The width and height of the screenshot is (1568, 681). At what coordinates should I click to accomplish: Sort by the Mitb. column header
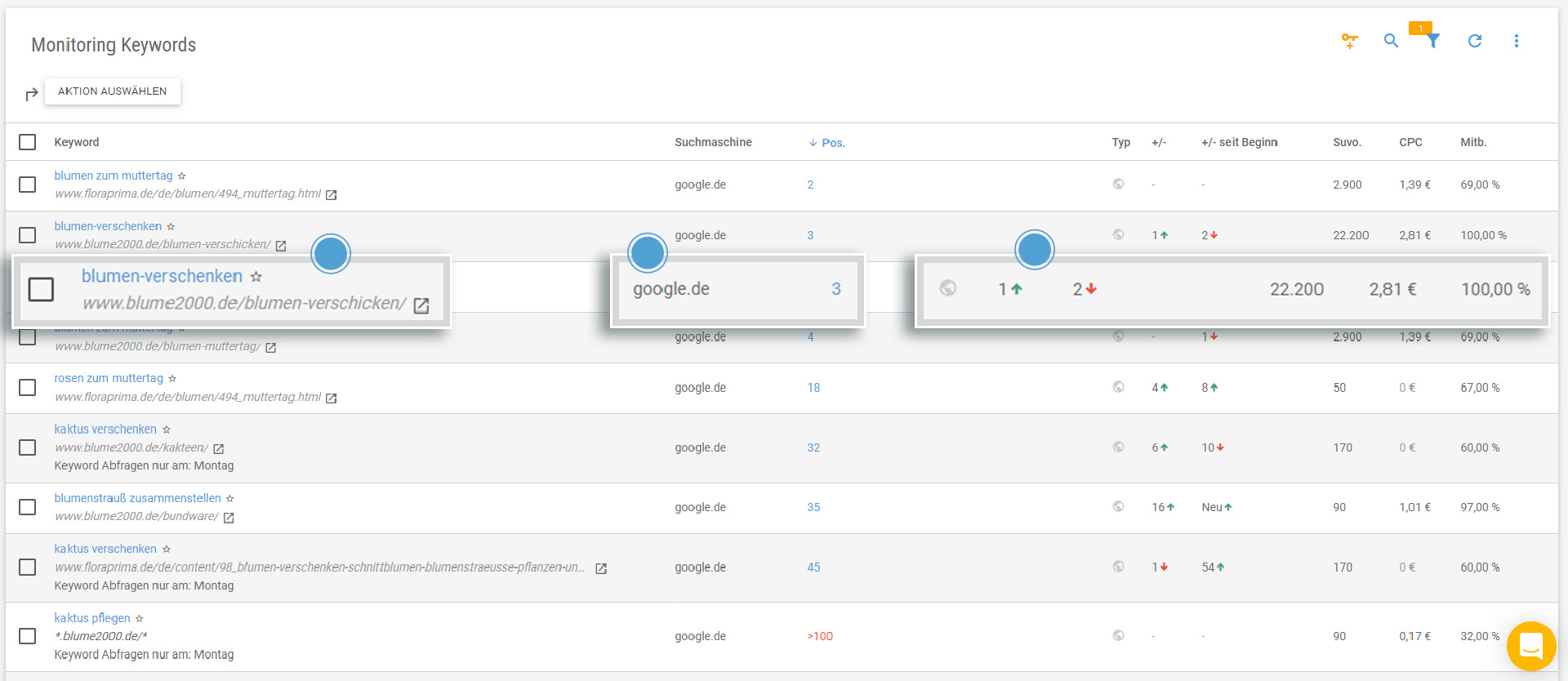pos(1473,142)
